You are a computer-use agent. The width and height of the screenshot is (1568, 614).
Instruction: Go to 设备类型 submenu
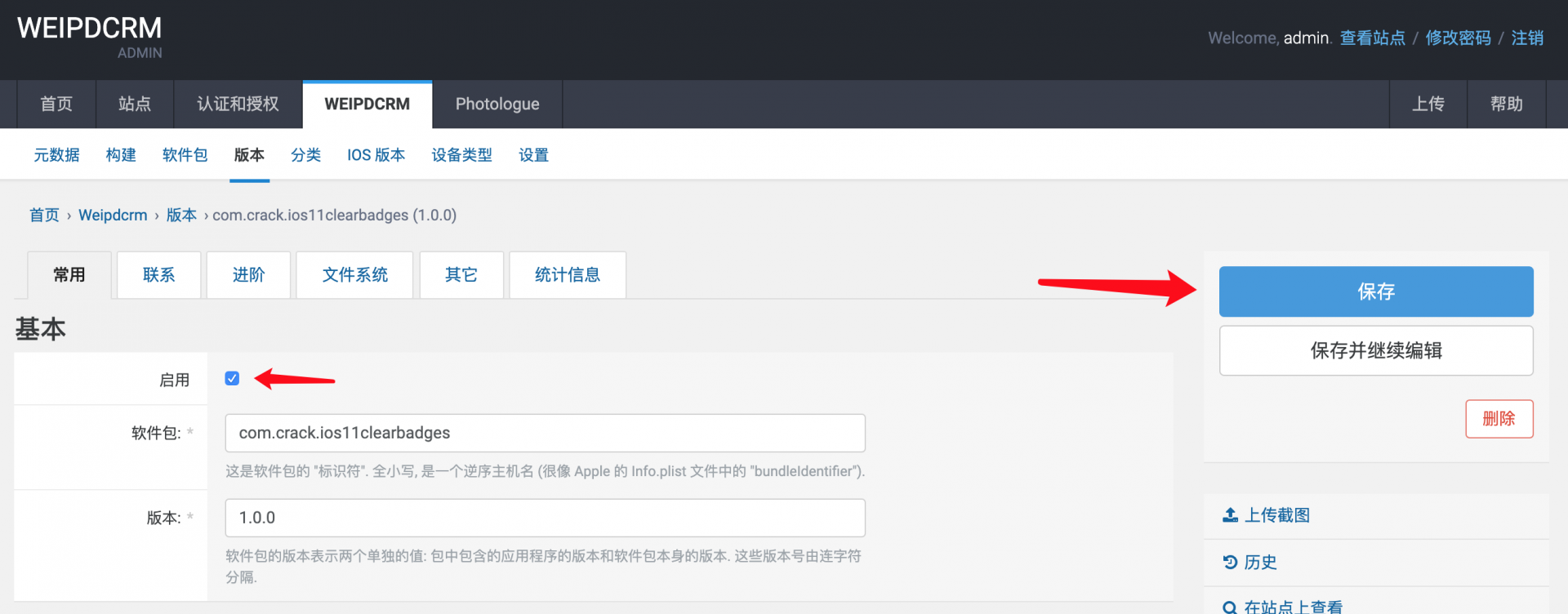(x=462, y=155)
